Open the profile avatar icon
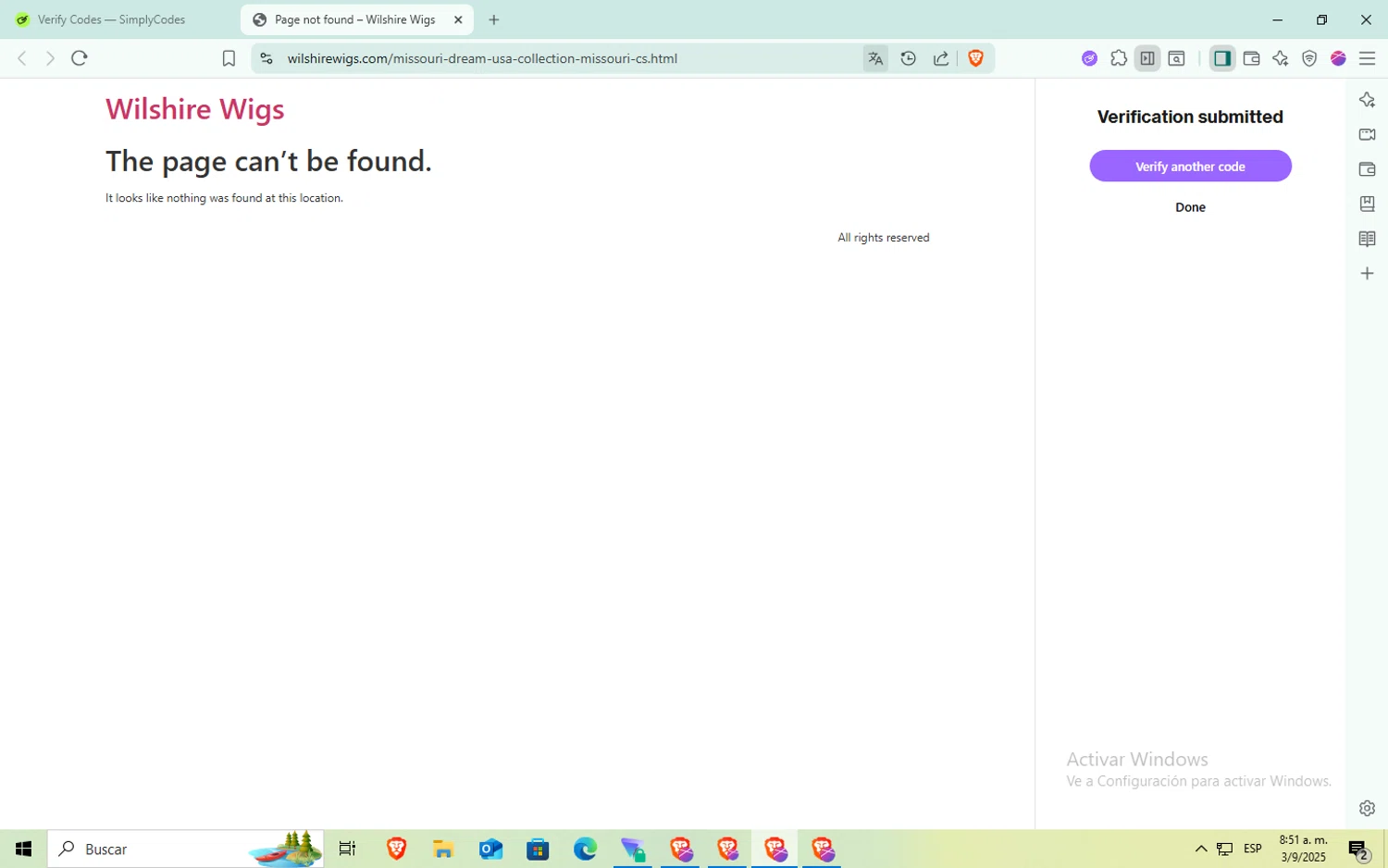 click(x=1338, y=58)
